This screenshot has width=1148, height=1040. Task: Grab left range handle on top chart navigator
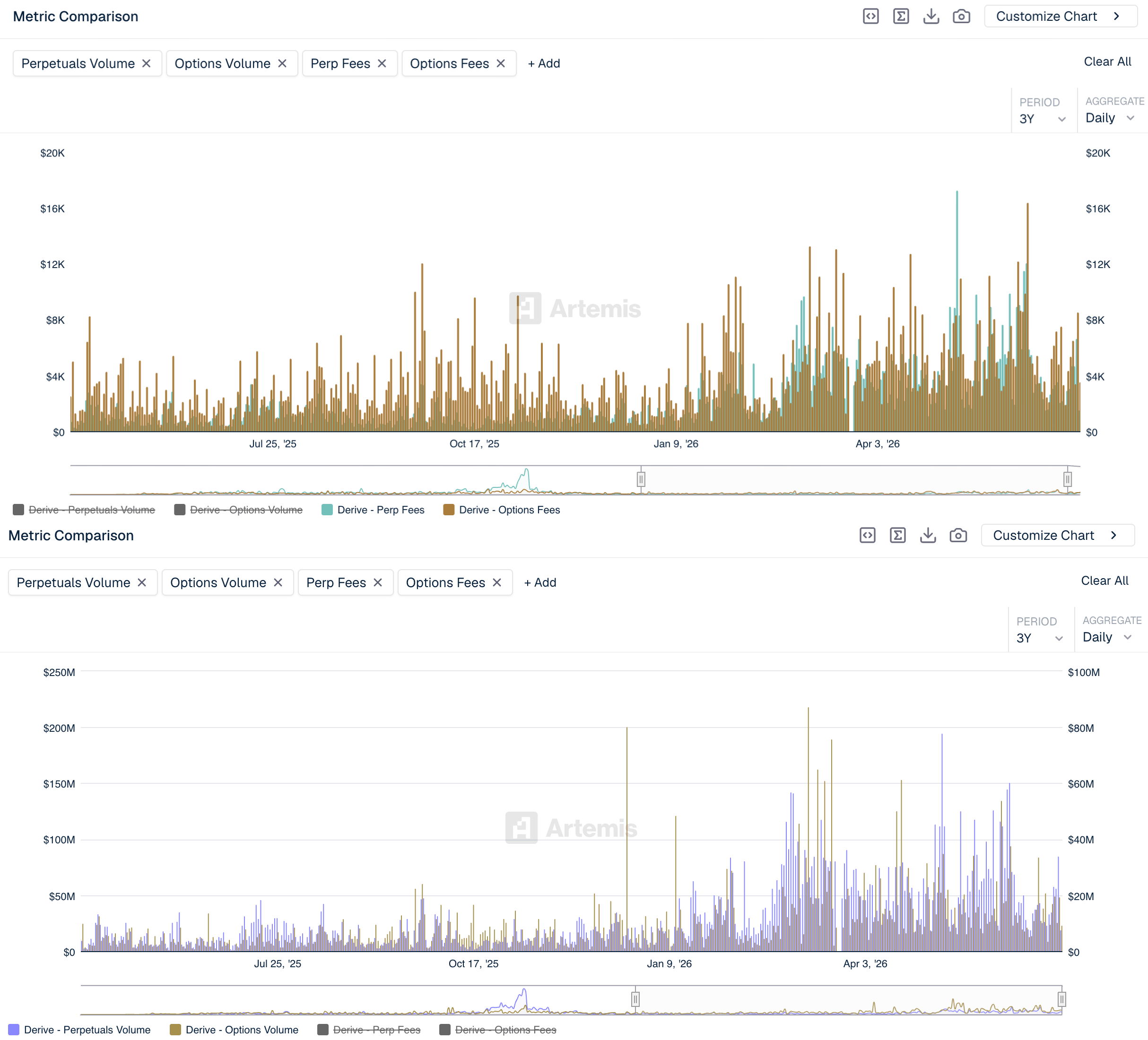[x=641, y=479]
